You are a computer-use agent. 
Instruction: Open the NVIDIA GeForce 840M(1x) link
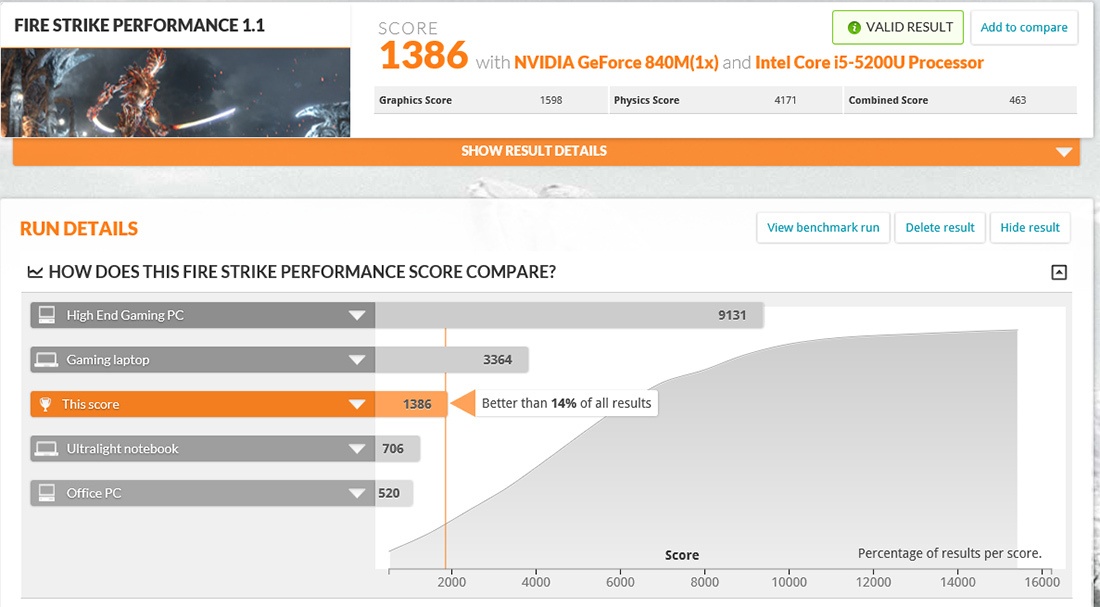[x=616, y=62]
